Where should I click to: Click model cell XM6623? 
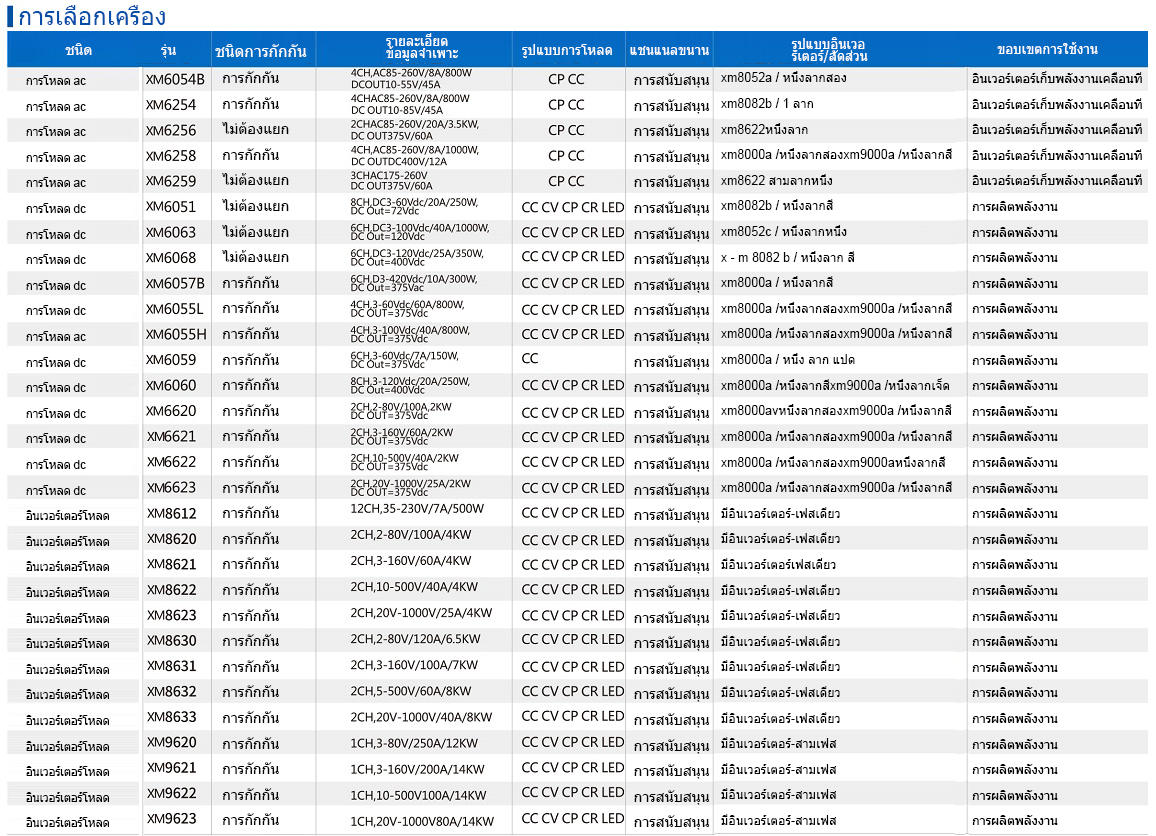171,487
